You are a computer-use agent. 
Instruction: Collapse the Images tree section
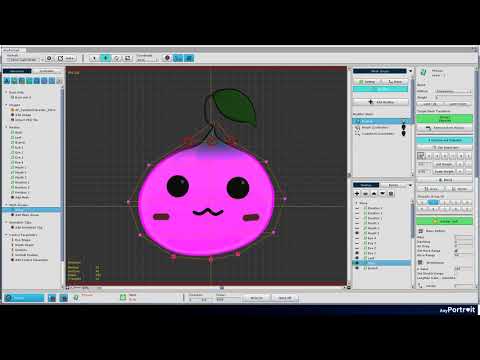[6, 105]
